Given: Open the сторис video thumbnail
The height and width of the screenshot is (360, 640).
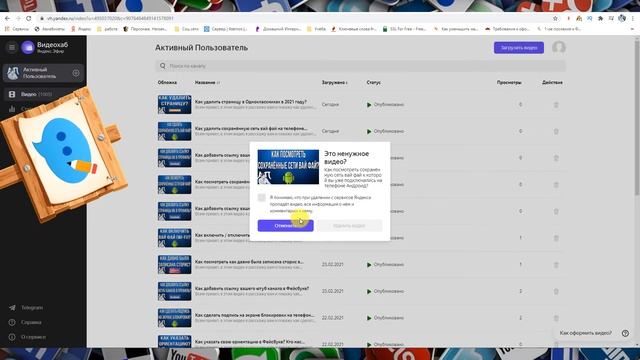Looking at the screenshot, I should click(x=174, y=264).
